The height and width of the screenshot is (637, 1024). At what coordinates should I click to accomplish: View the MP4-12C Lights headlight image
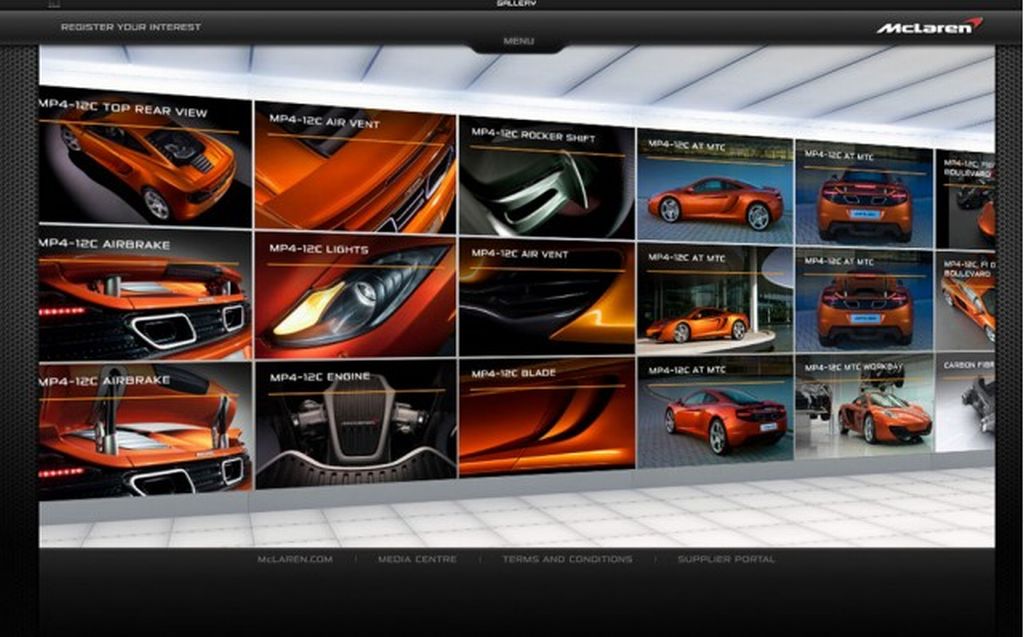(355, 295)
